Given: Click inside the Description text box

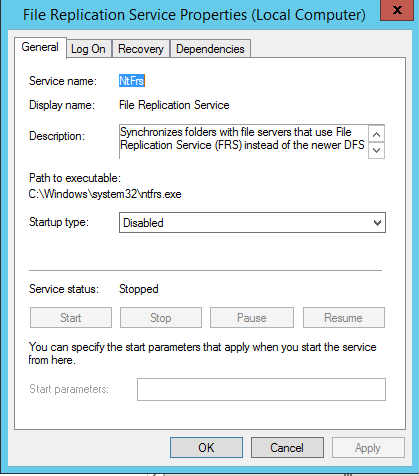Looking at the screenshot, I should coord(243,141).
